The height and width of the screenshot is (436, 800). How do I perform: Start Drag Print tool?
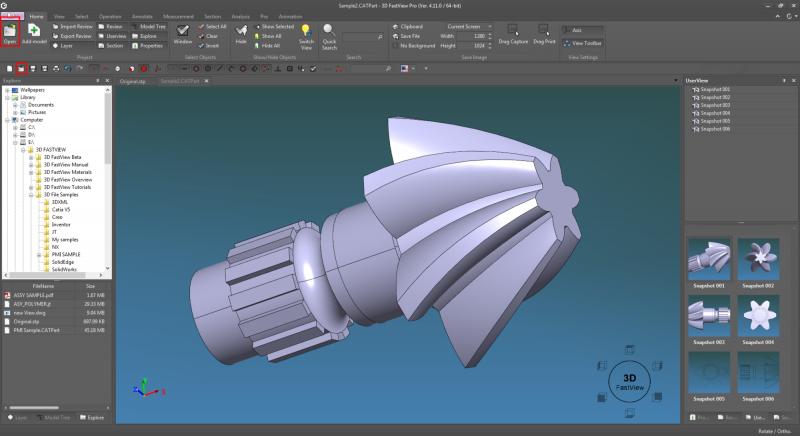pos(544,34)
